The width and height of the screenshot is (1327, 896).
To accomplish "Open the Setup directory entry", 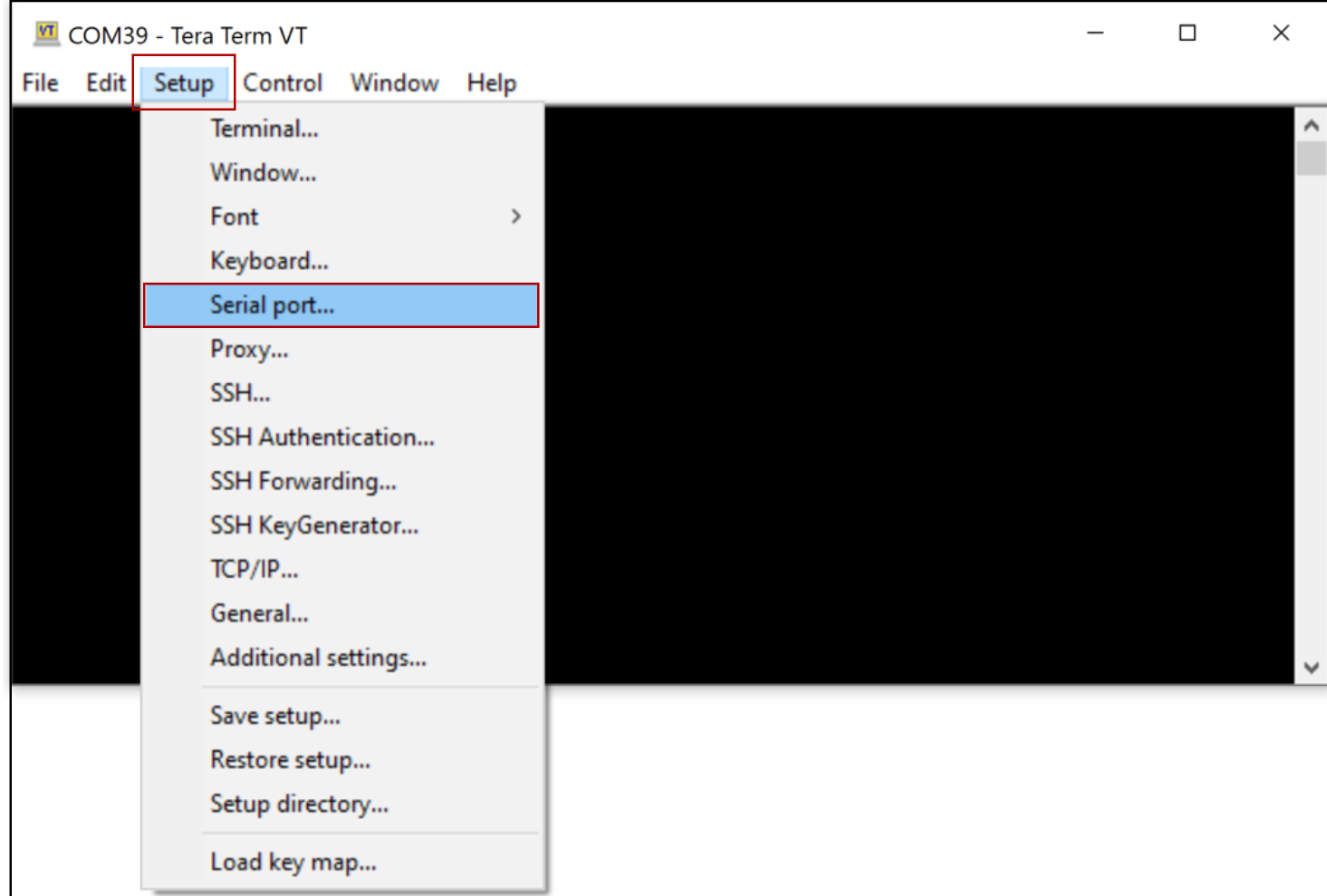I will pos(300,804).
